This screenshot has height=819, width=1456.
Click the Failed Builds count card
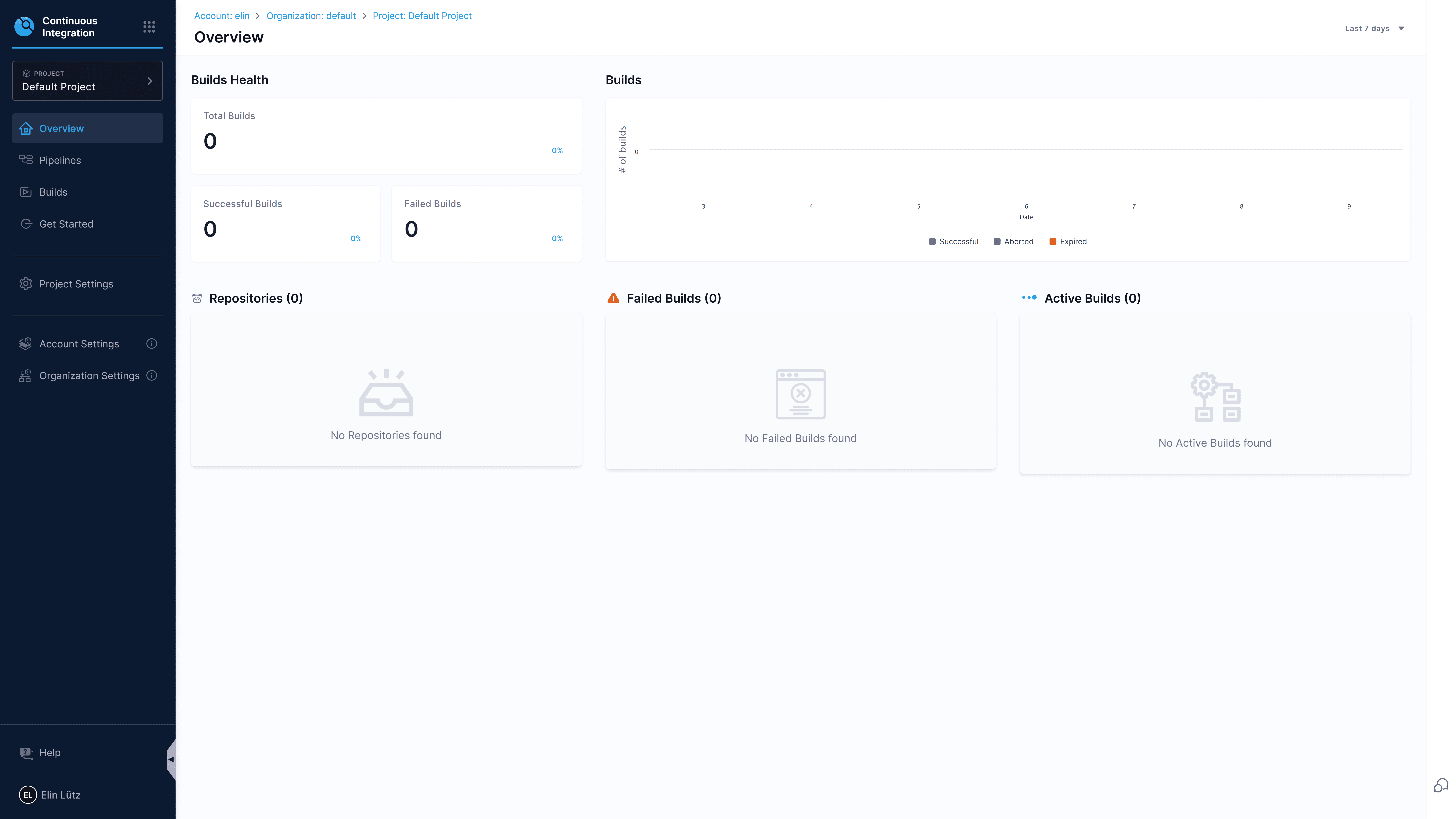(x=487, y=224)
